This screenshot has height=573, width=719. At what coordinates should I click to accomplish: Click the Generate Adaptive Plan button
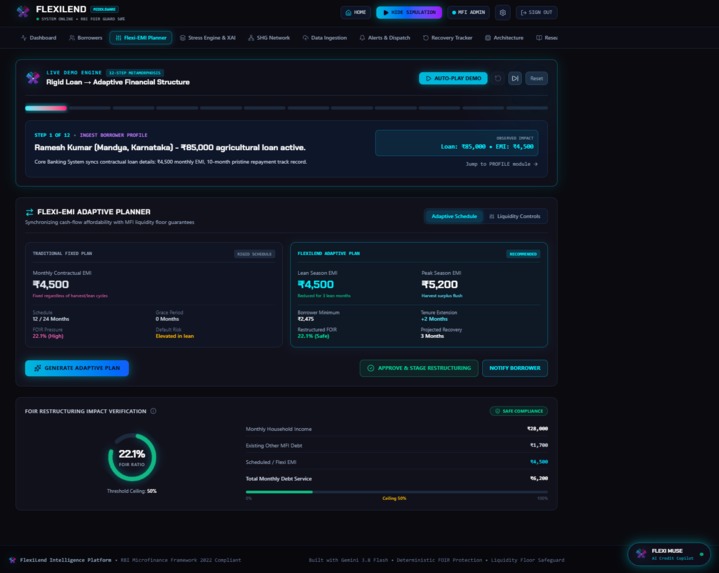[77, 368]
